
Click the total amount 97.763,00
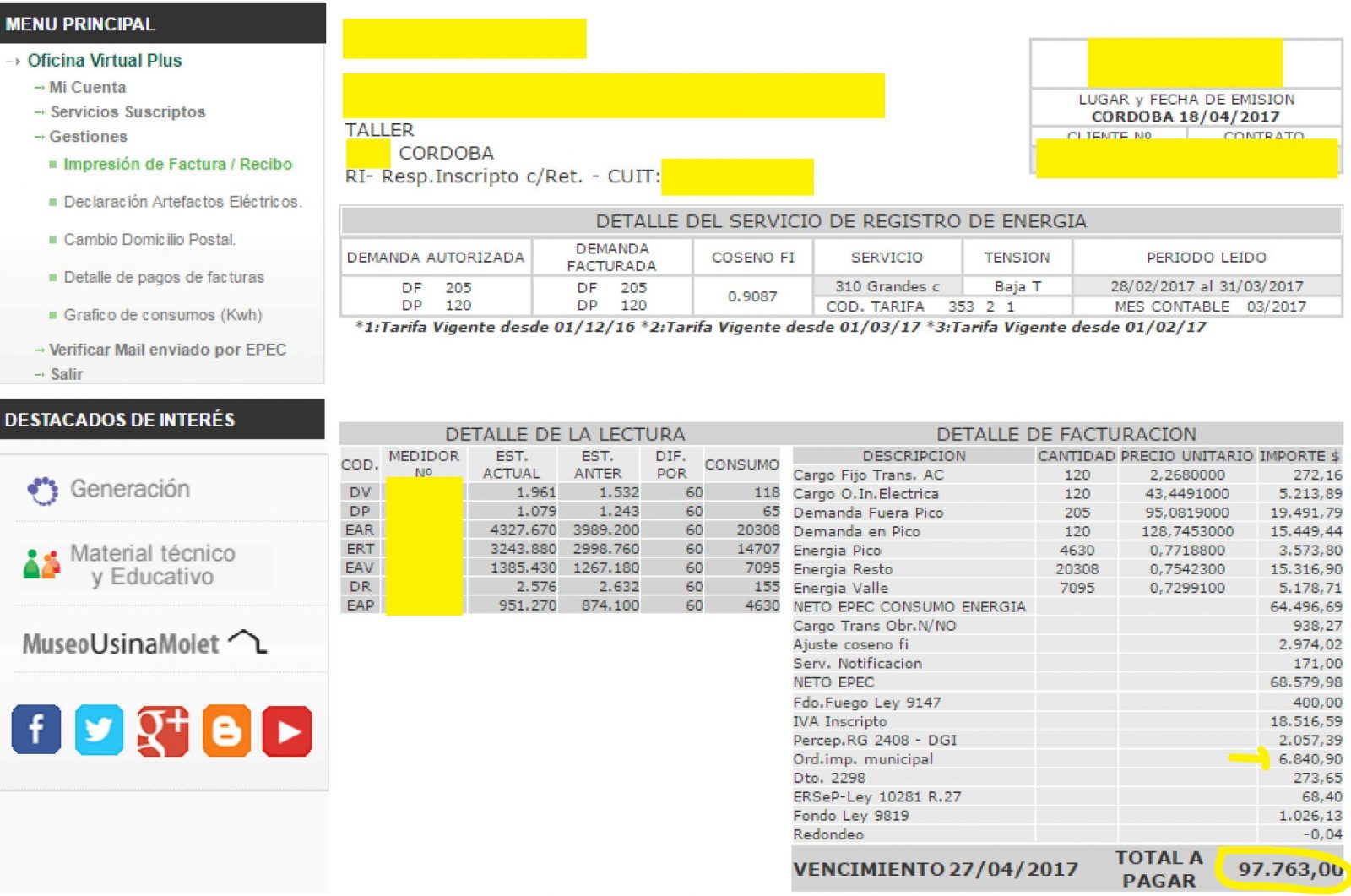tap(1288, 869)
